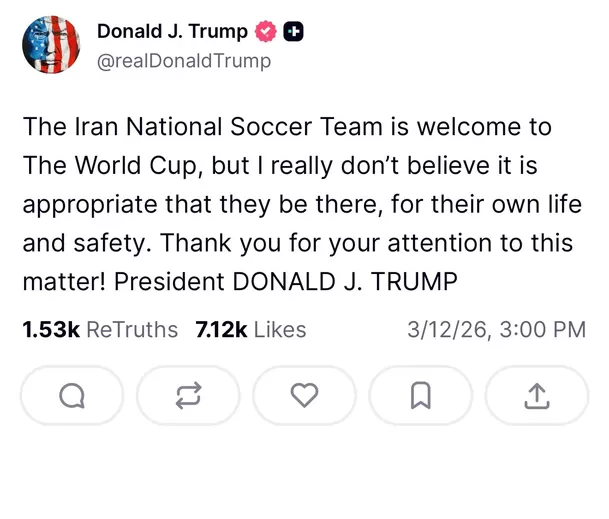Click the red verified checkmark badge
This screenshot has height=519, width=609.
(266, 31)
